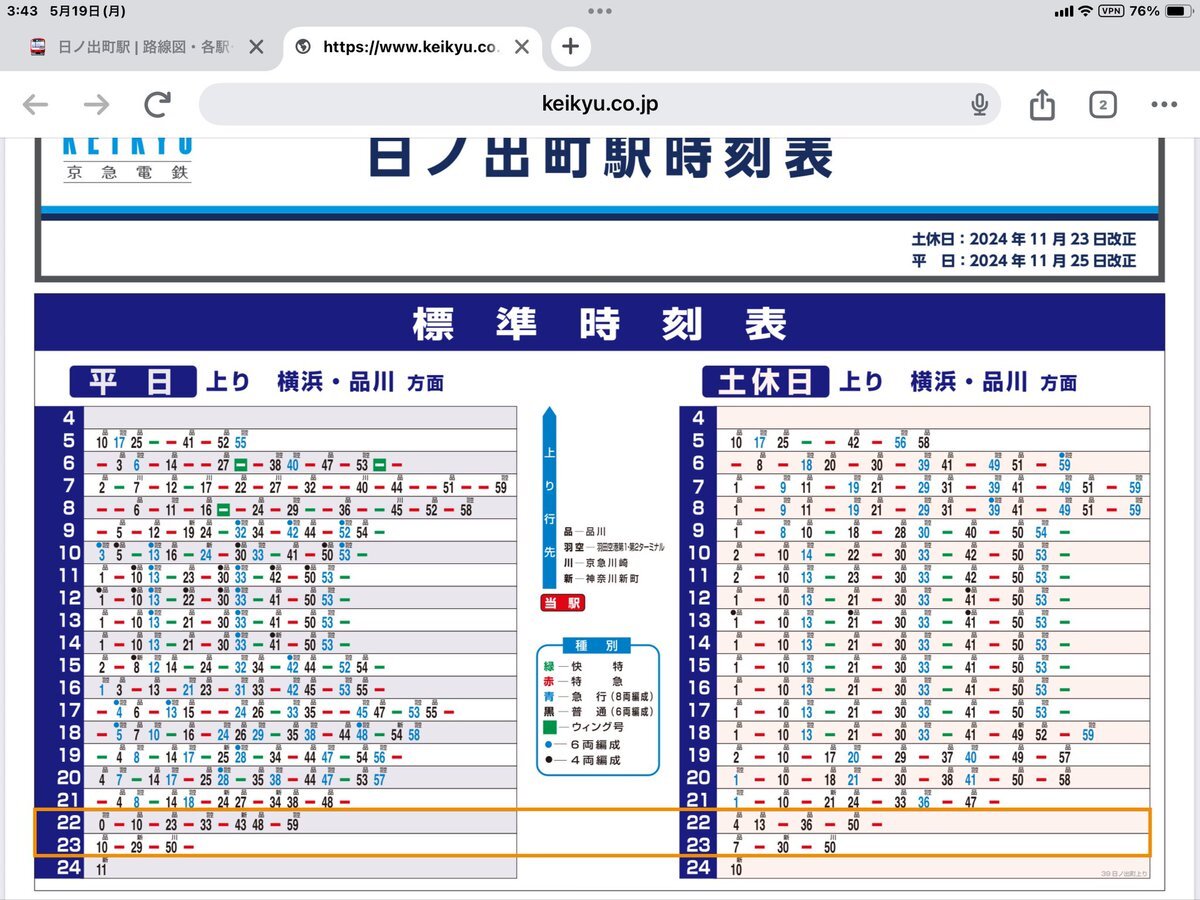1200x900 pixels.
Task: Click the 5月19日(月) date in the status bar
Action: 87,11
